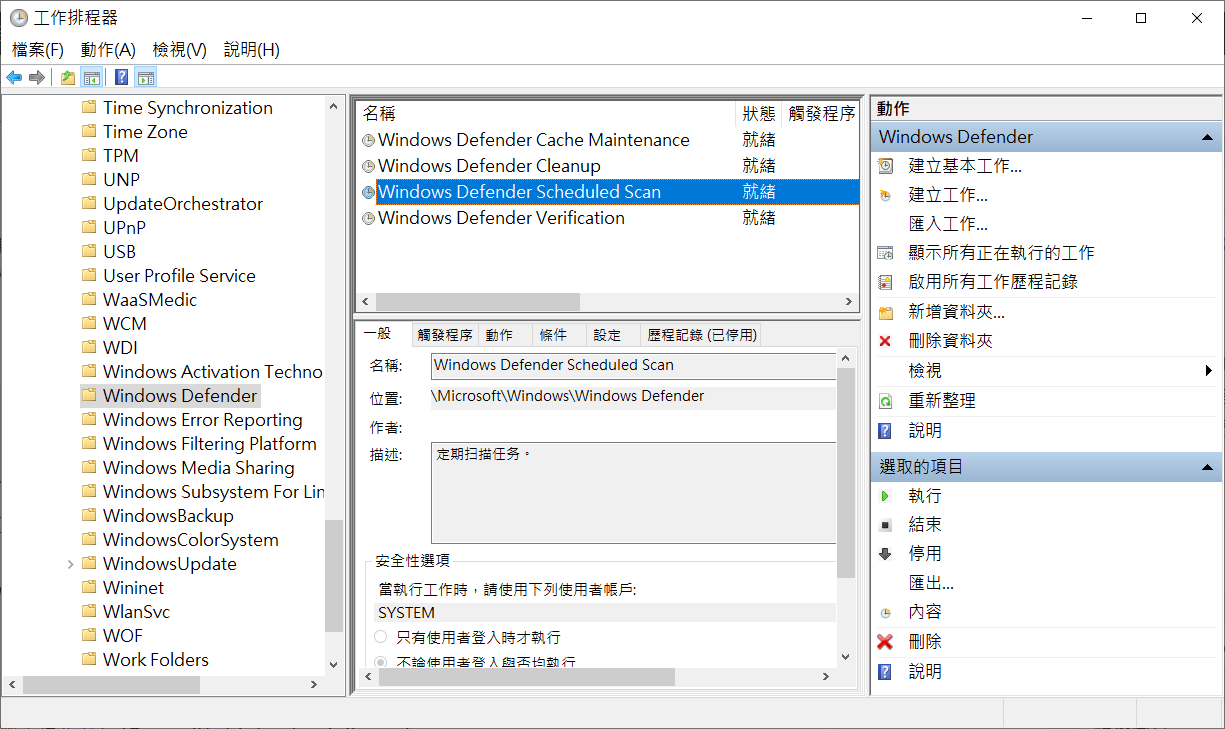Open the 檔案(F) menu

[38, 50]
